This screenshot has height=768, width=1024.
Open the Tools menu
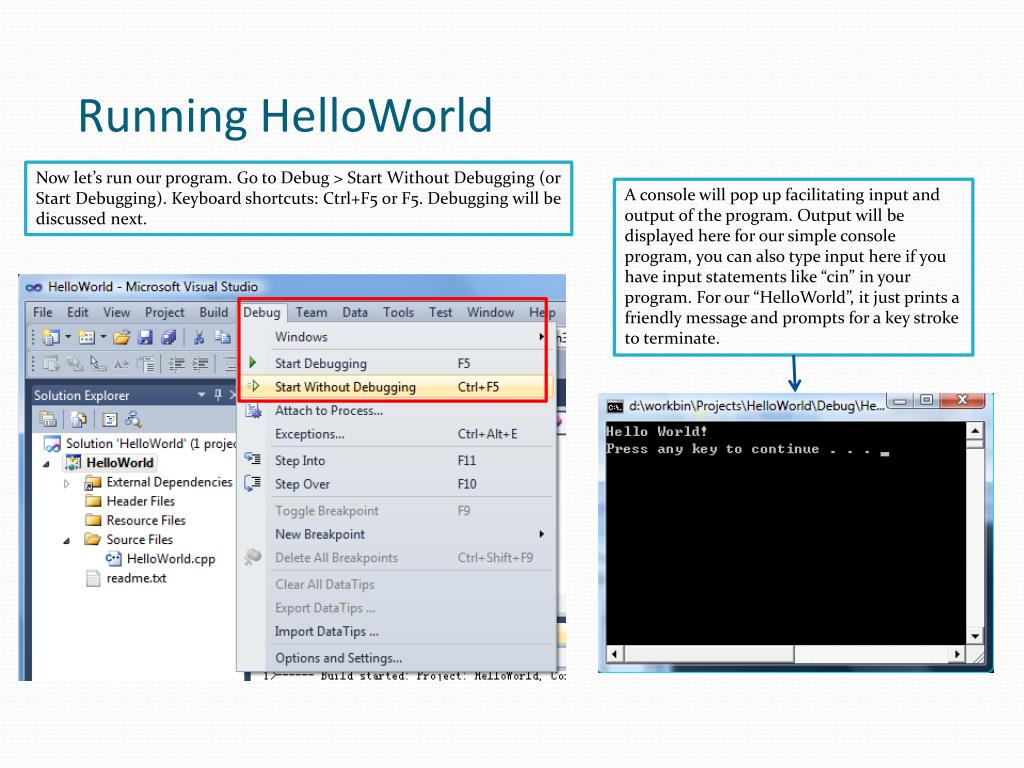click(x=398, y=312)
